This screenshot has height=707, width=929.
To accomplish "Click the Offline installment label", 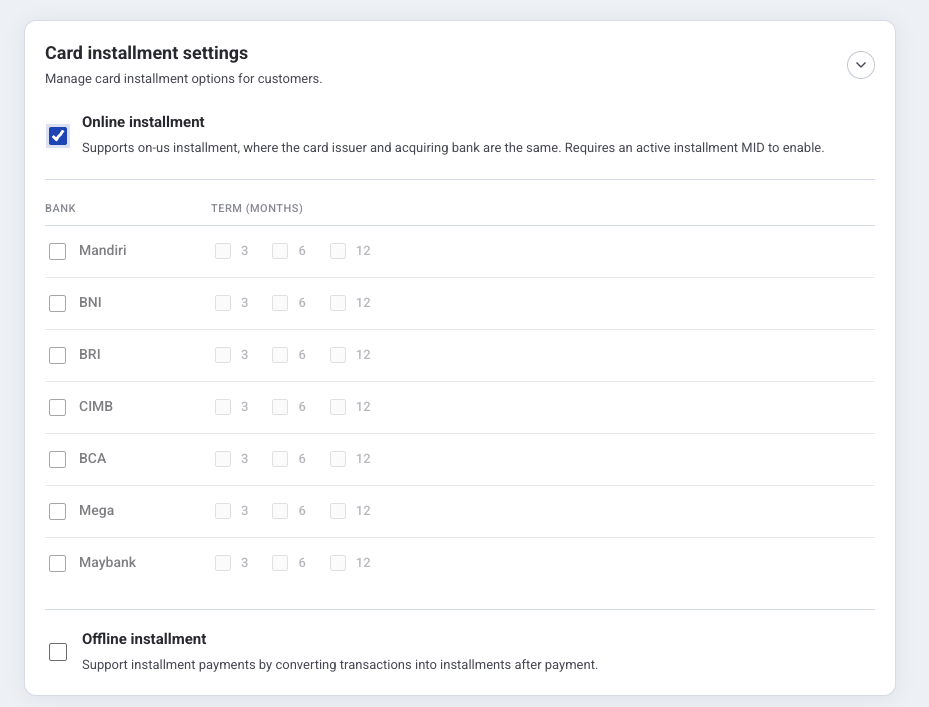I will (144, 639).
